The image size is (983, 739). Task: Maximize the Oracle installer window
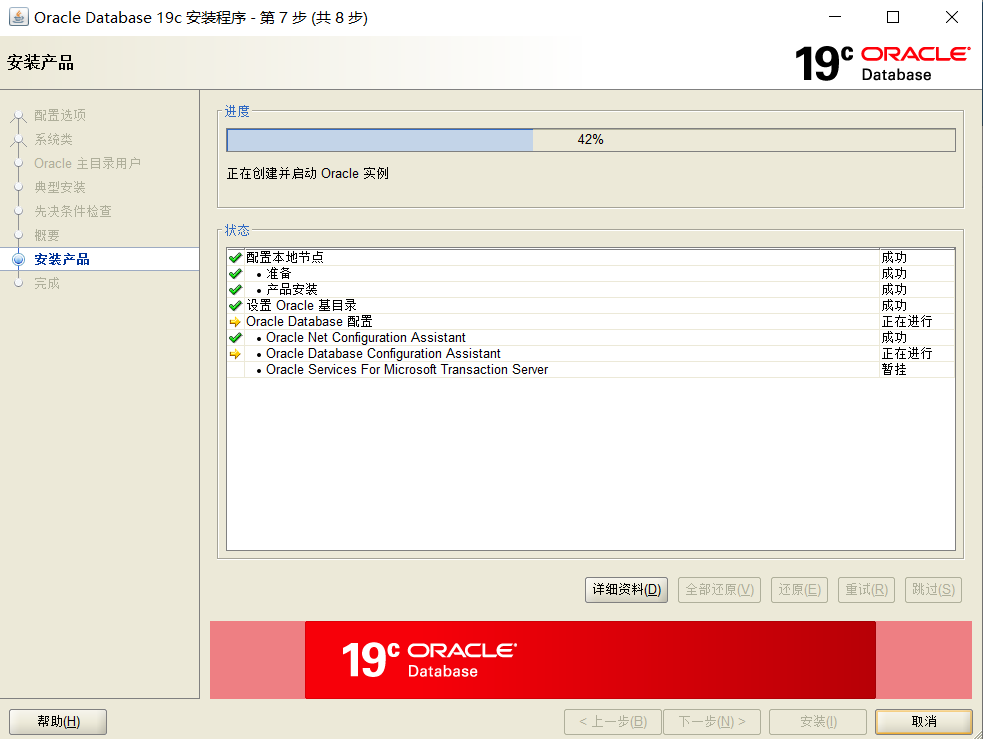click(893, 17)
